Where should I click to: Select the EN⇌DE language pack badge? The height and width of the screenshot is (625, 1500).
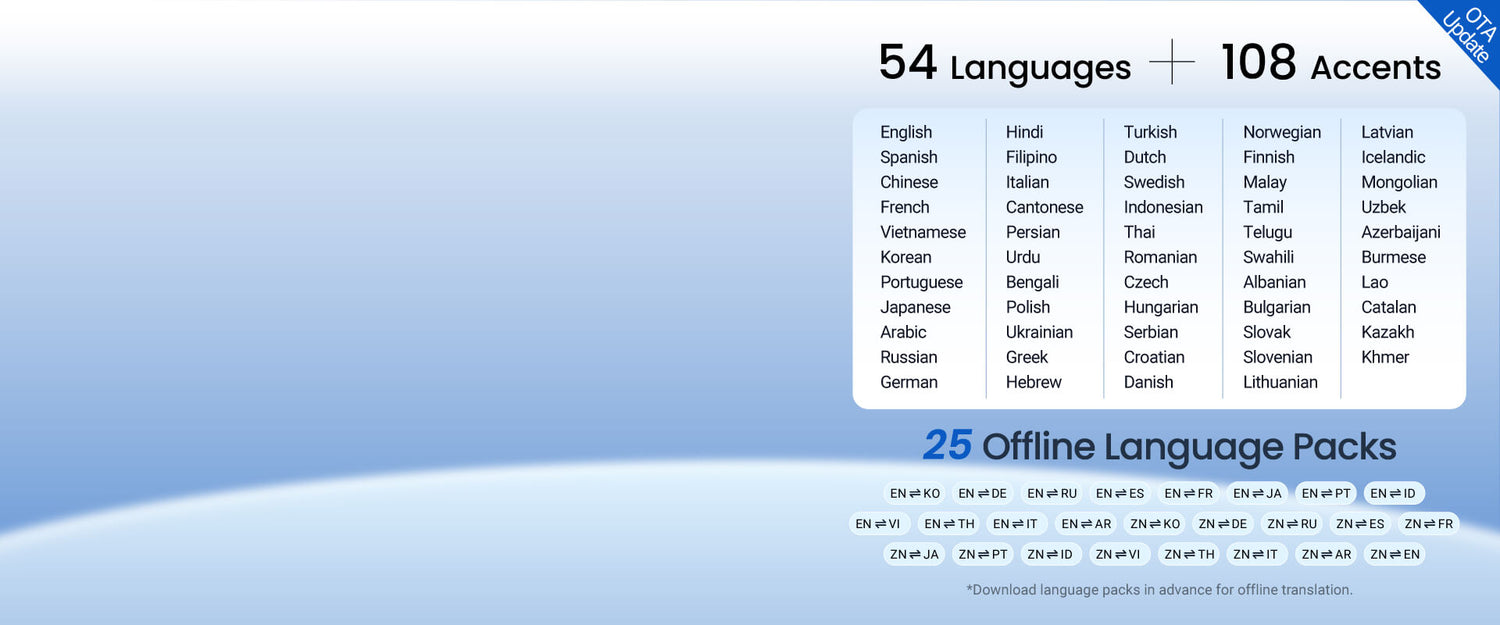[x=982, y=493]
